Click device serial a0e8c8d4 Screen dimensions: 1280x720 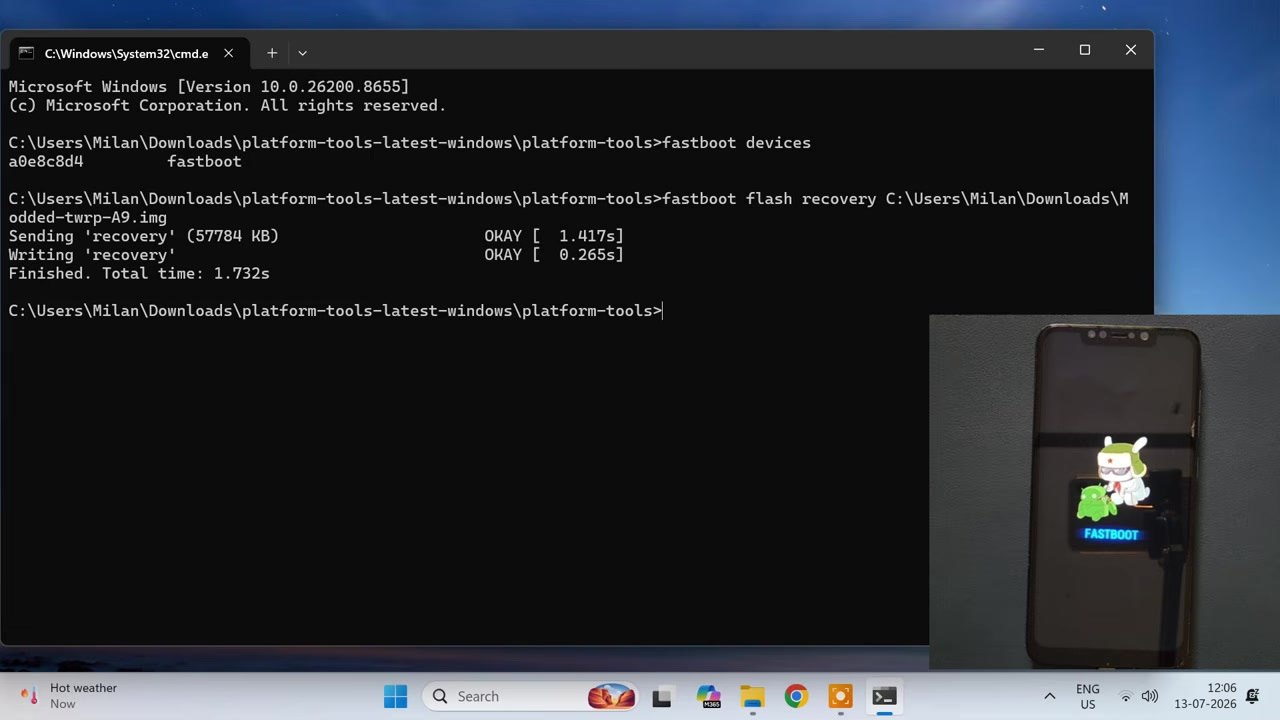[x=46, y=161]
